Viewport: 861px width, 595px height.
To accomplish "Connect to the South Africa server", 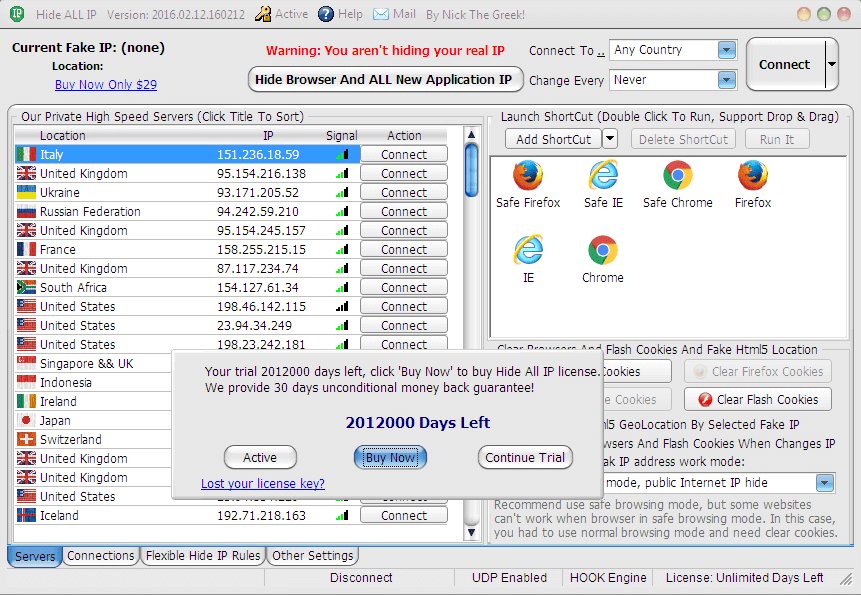I will click(404, 288).
